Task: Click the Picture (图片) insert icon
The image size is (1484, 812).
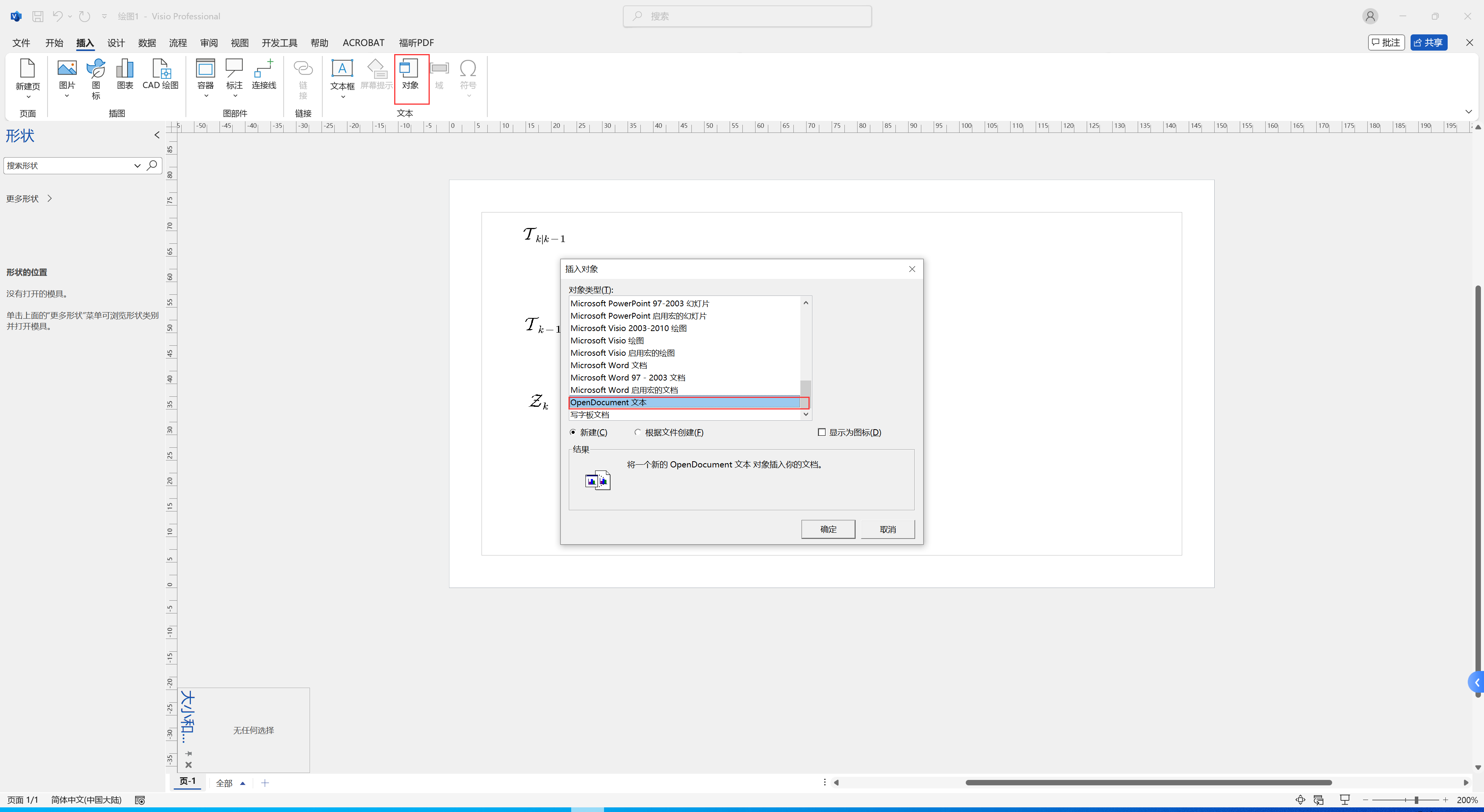Action: 67,68
